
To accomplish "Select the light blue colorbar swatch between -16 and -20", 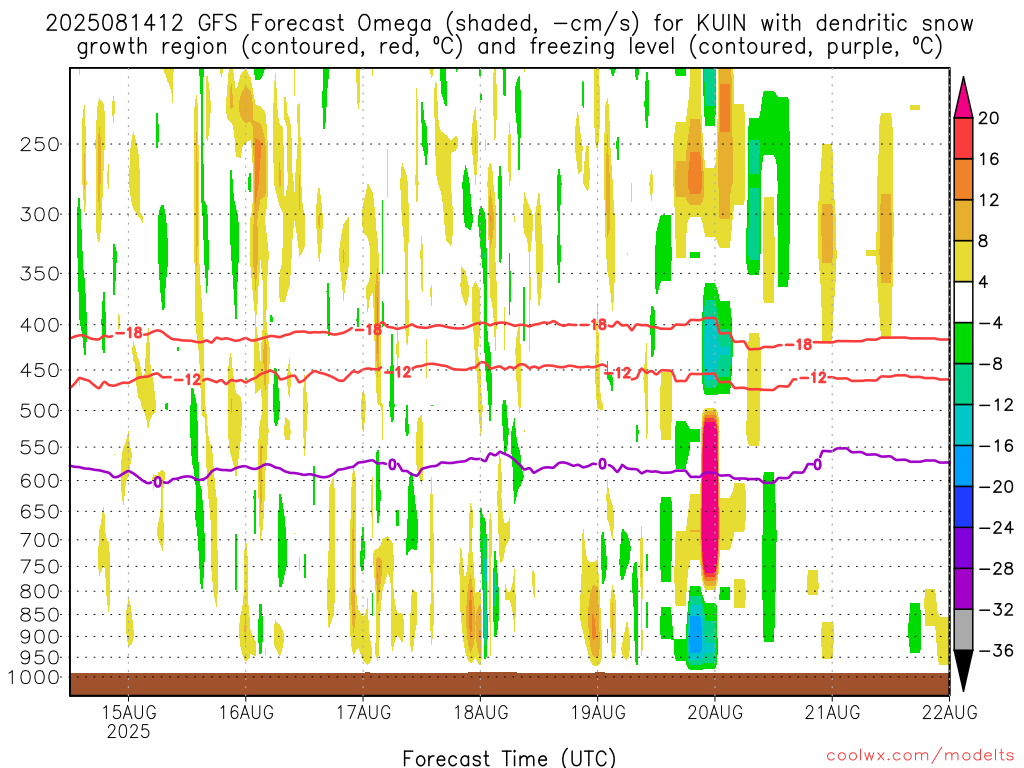I will point(963,466).
